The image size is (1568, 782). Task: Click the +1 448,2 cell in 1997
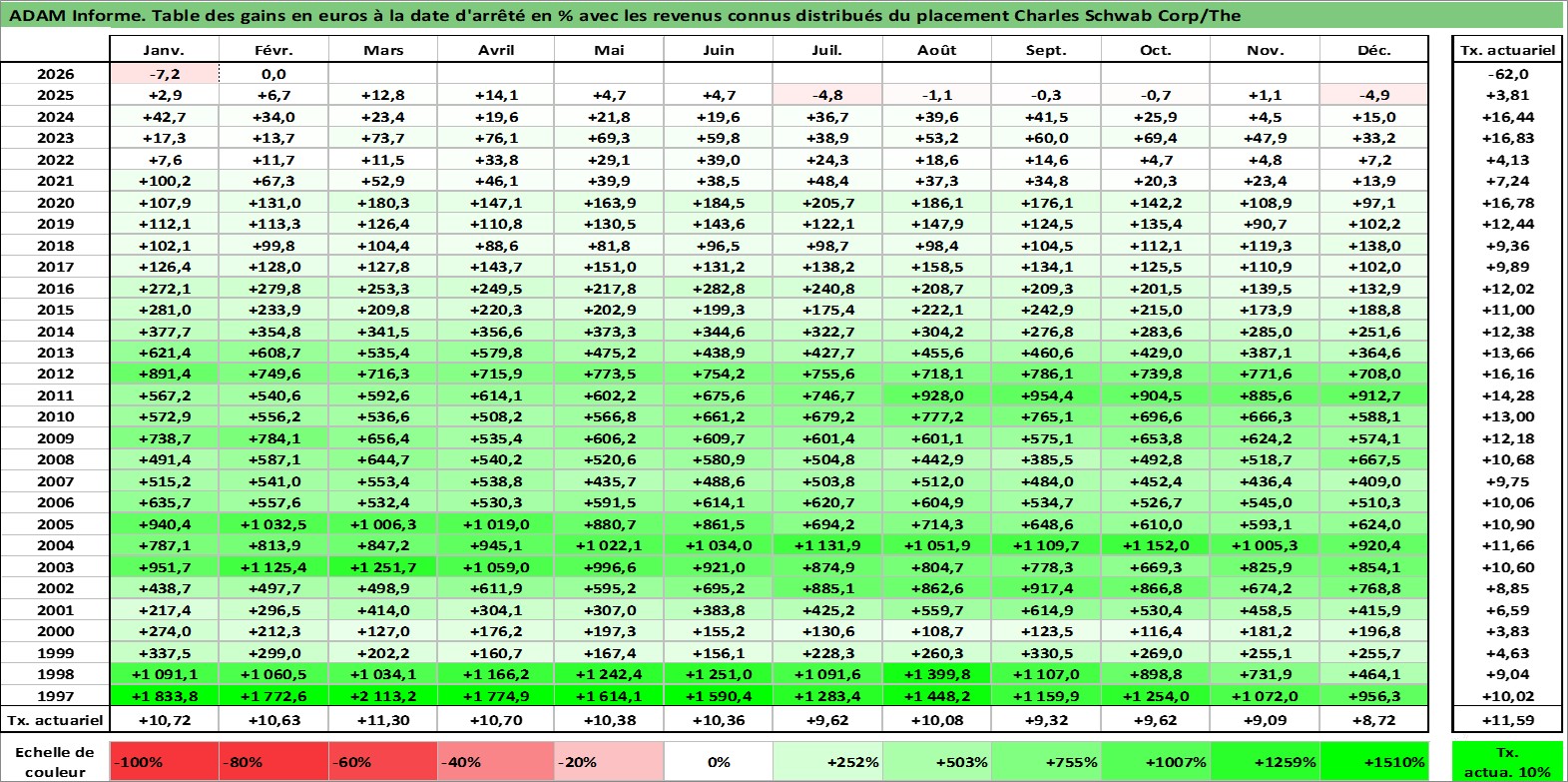[x=937, y=696]
